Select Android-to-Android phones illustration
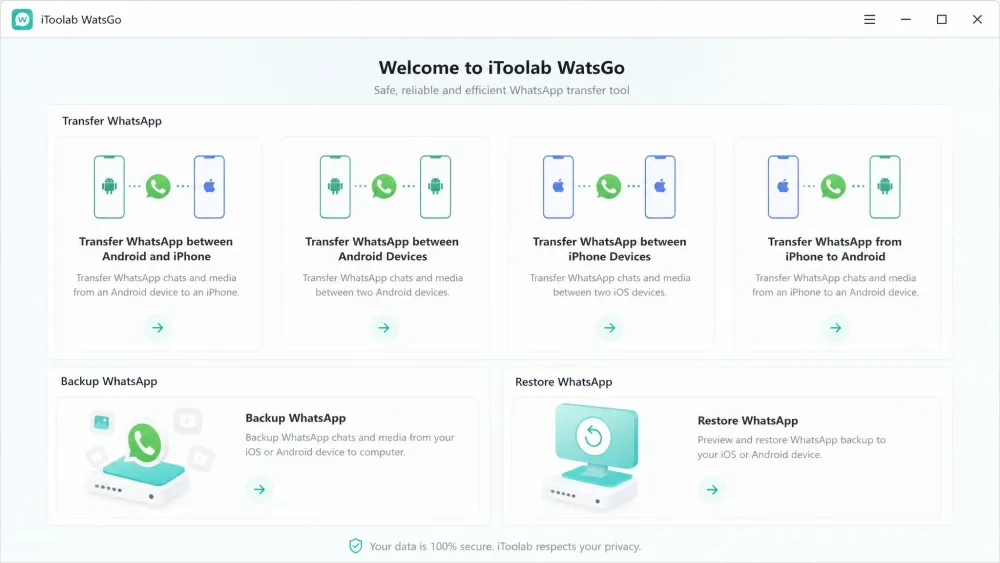1000x563 pixels. 385,187
